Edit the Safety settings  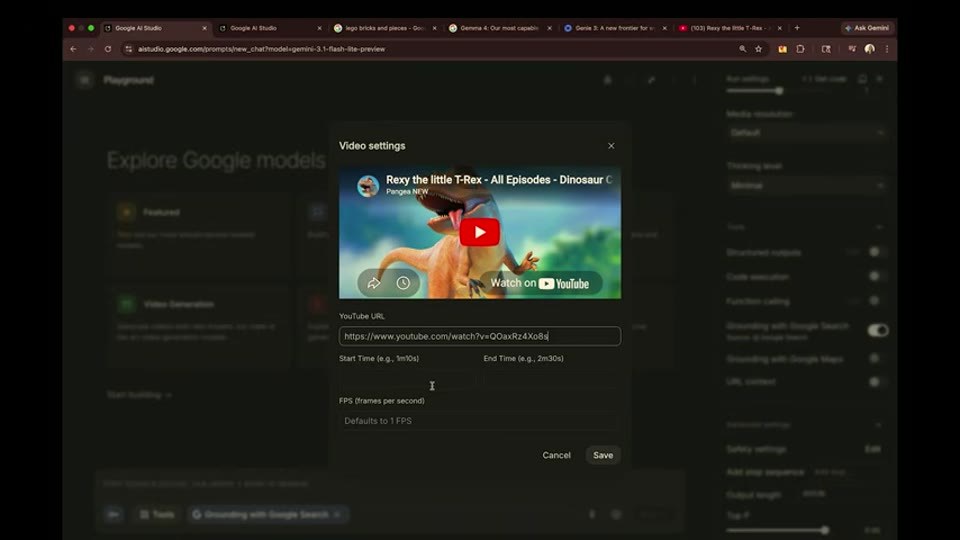pos(872,449)
